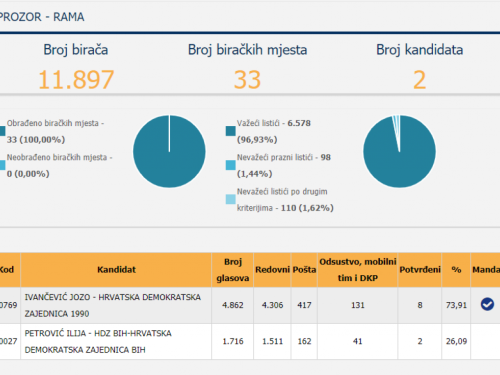Click the percentage value 26,09
Screen dimensions: 500x375
tap(456, 341)
